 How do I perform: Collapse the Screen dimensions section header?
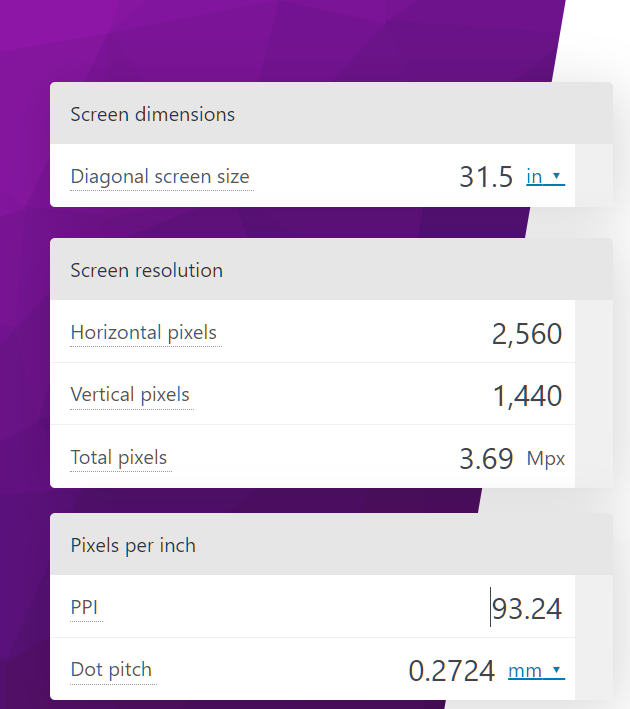330,114
